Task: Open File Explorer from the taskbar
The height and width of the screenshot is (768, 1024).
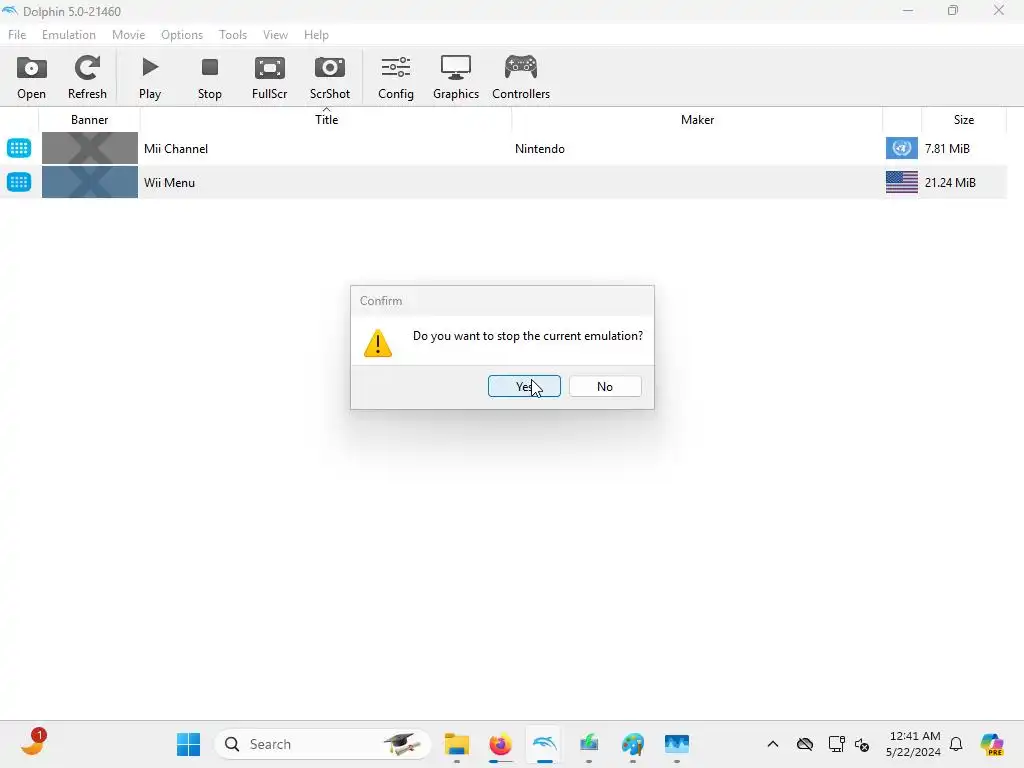Action: [x=456, y=744]
